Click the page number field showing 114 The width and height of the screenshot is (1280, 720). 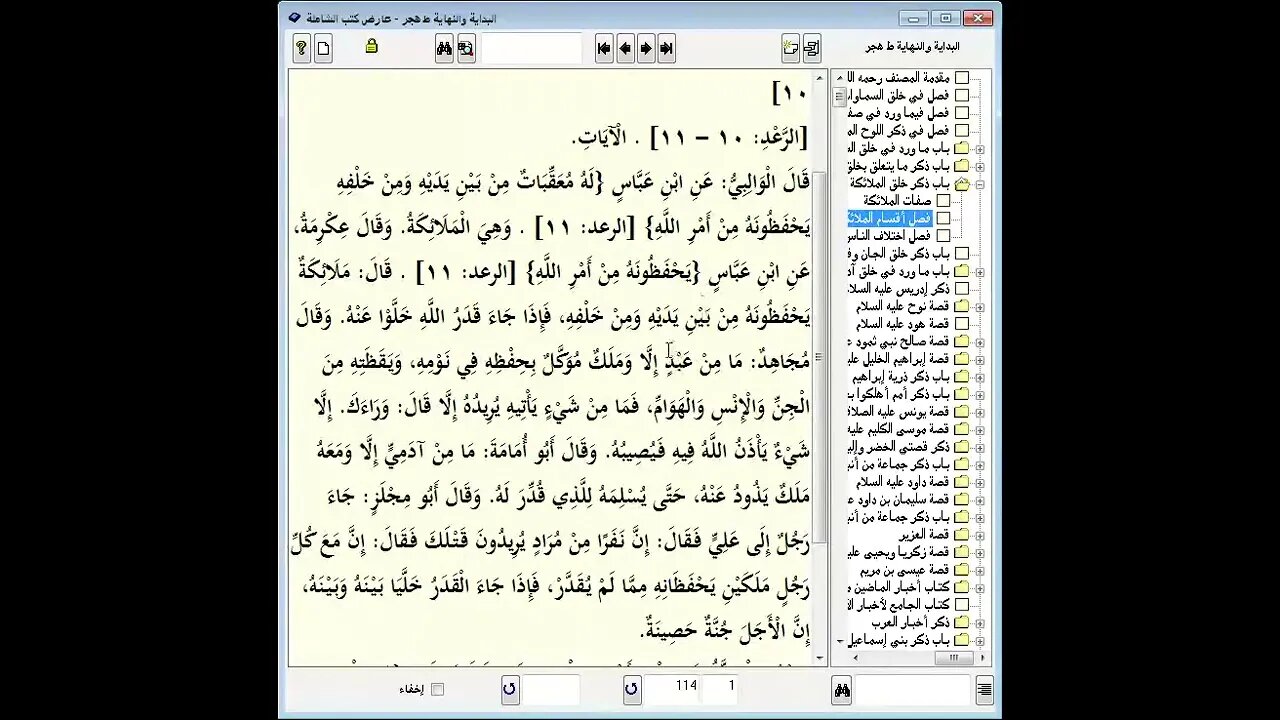pos(671,689)
